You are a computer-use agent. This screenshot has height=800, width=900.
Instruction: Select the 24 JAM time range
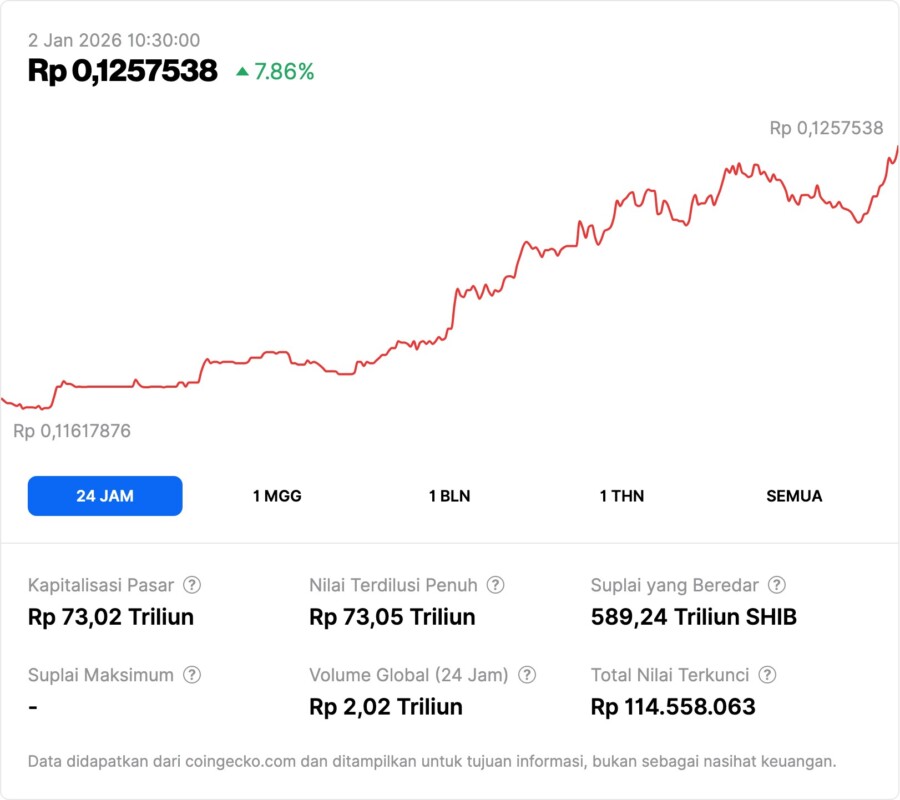click(x=105, y=496)
